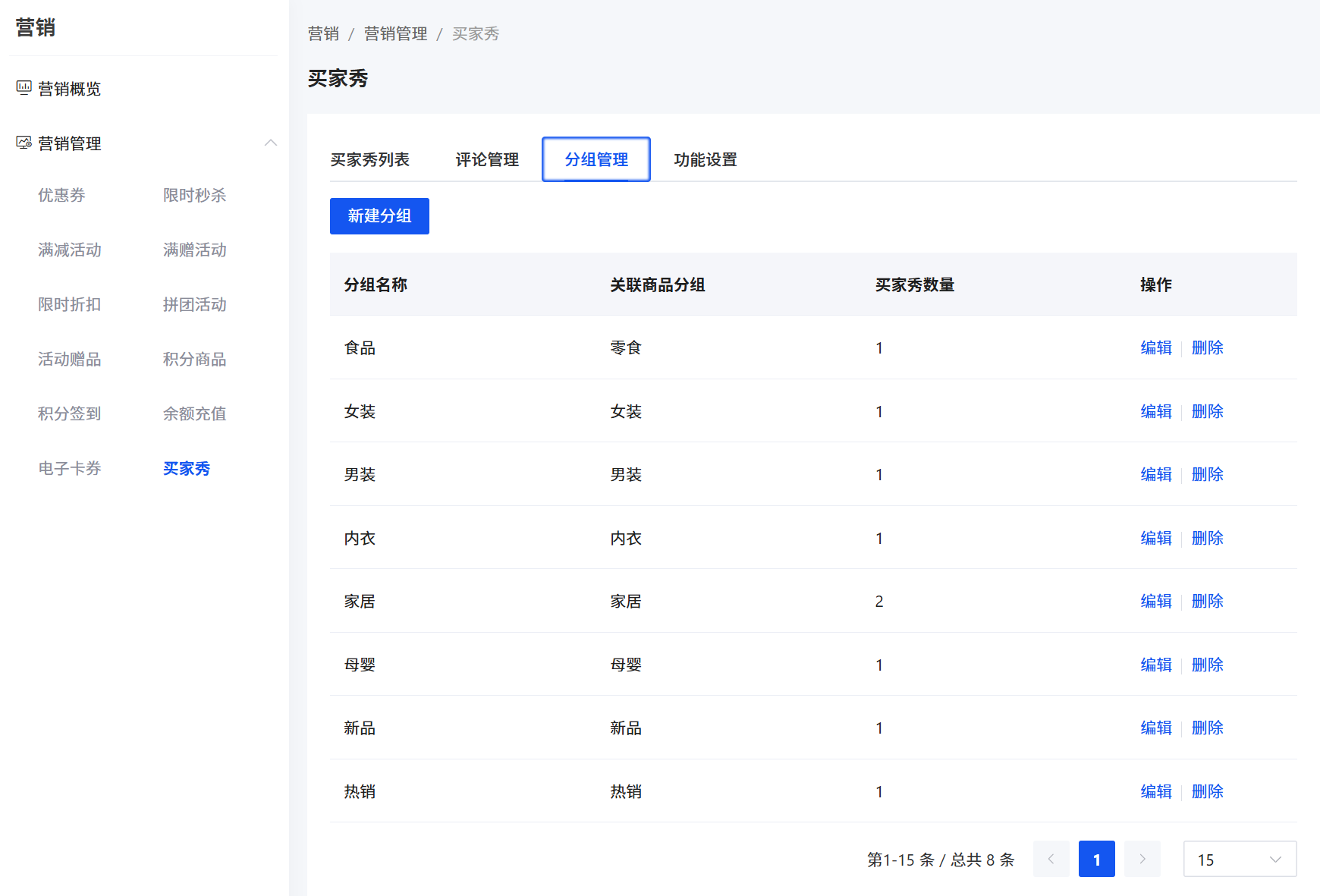Delete the 女装 group row
Image resolution: width=1320 pixels, height=896 pixels.
[1207, 411]
